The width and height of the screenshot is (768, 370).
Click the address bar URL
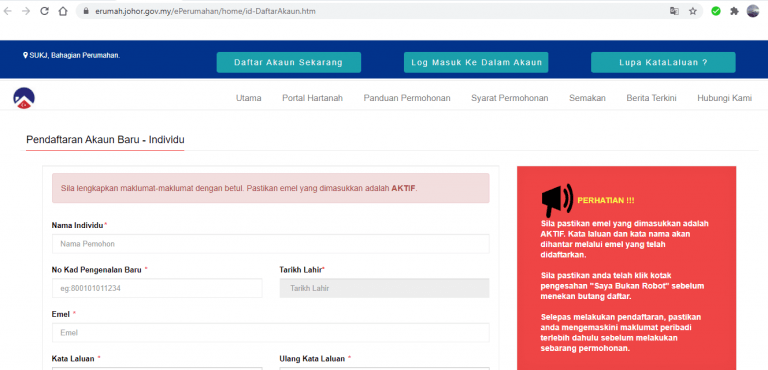[206, 11]
